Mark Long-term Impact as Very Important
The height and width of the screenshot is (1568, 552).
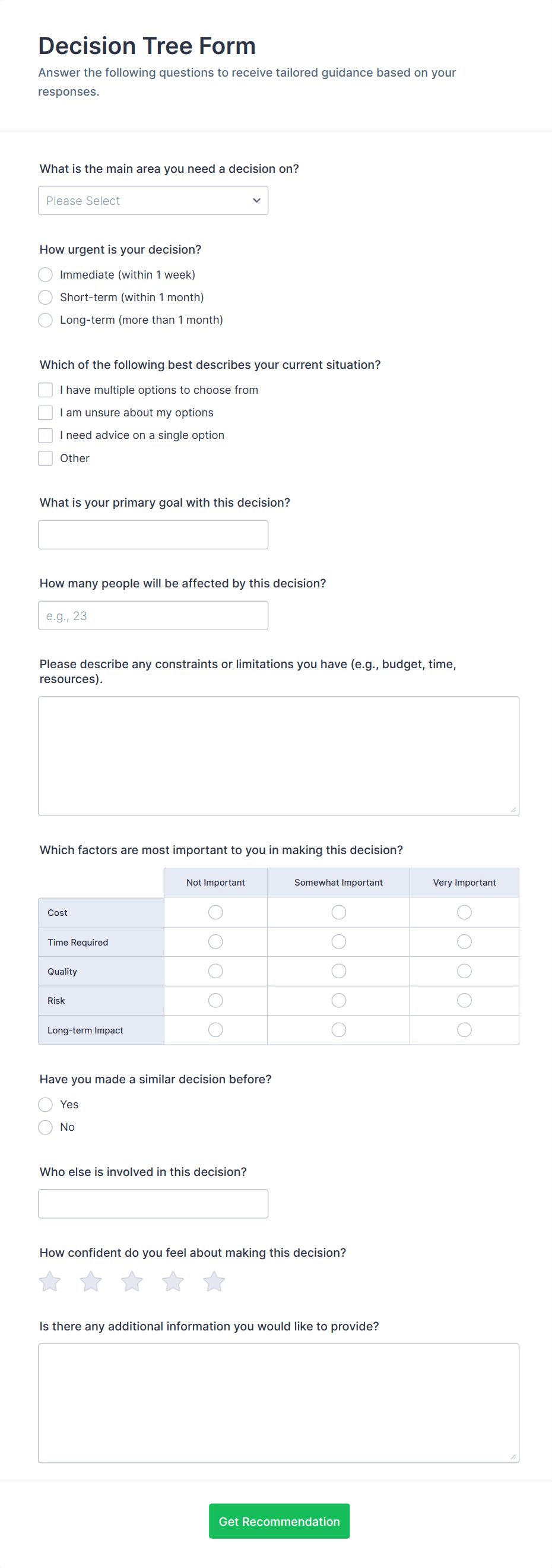pos(464,1029)
